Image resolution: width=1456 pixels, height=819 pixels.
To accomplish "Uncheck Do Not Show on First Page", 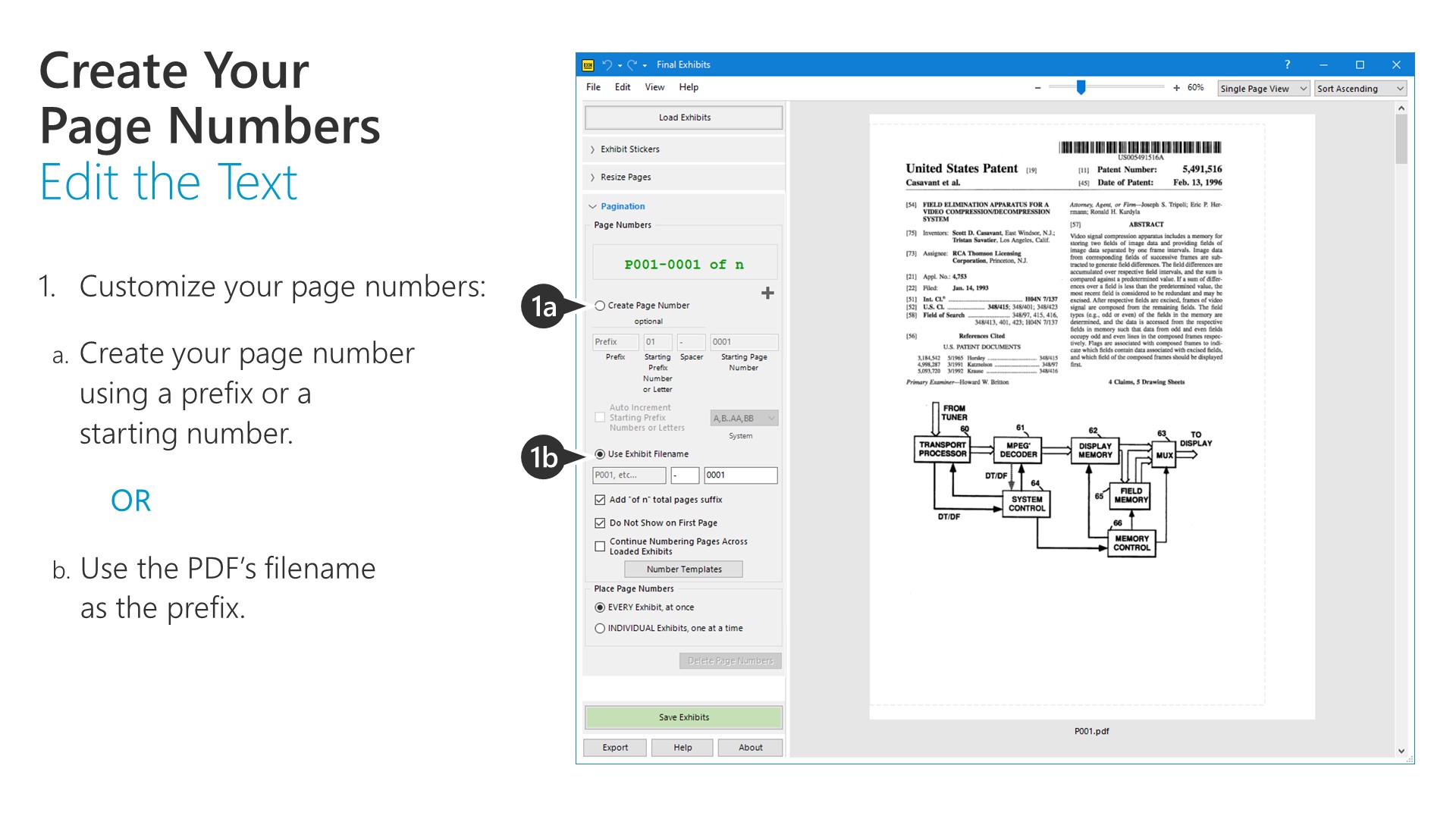I will [600, 522].
